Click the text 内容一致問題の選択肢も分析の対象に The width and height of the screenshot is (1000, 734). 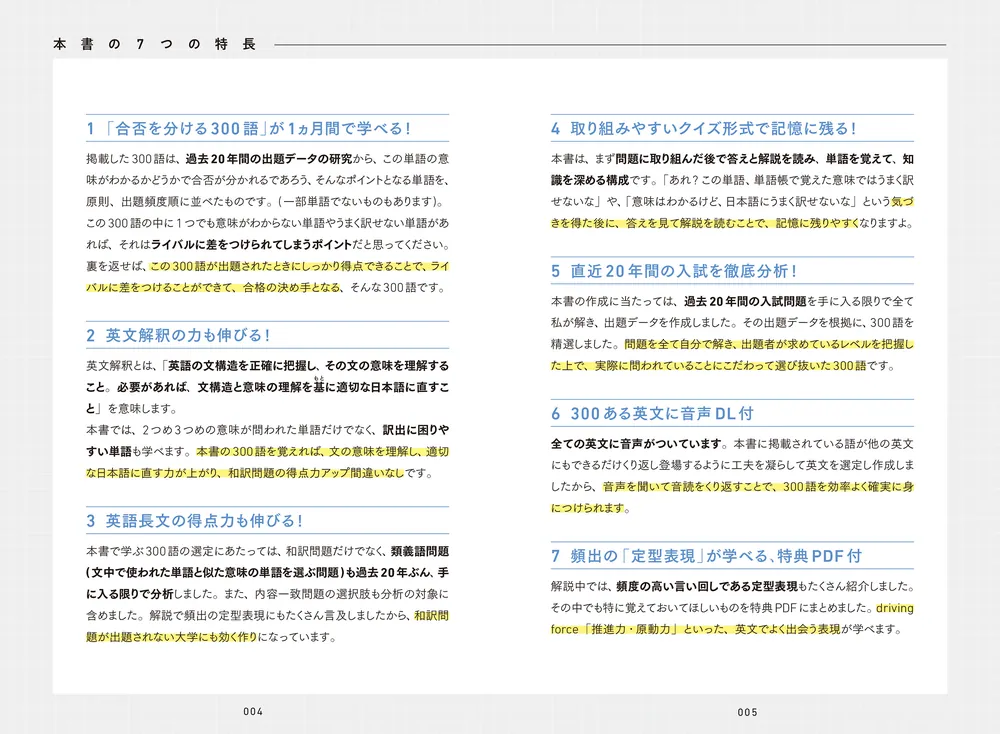click(x=351, y=594)
